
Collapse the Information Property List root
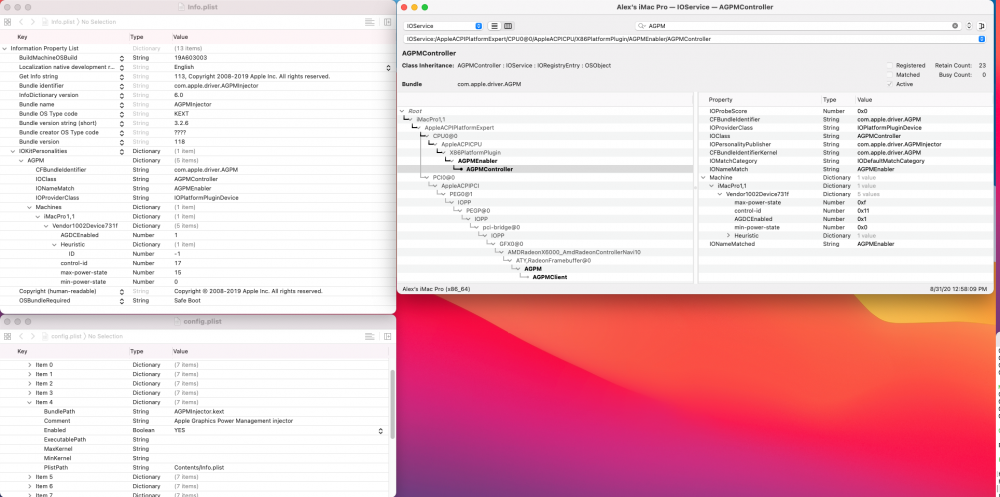coord(5,48)
